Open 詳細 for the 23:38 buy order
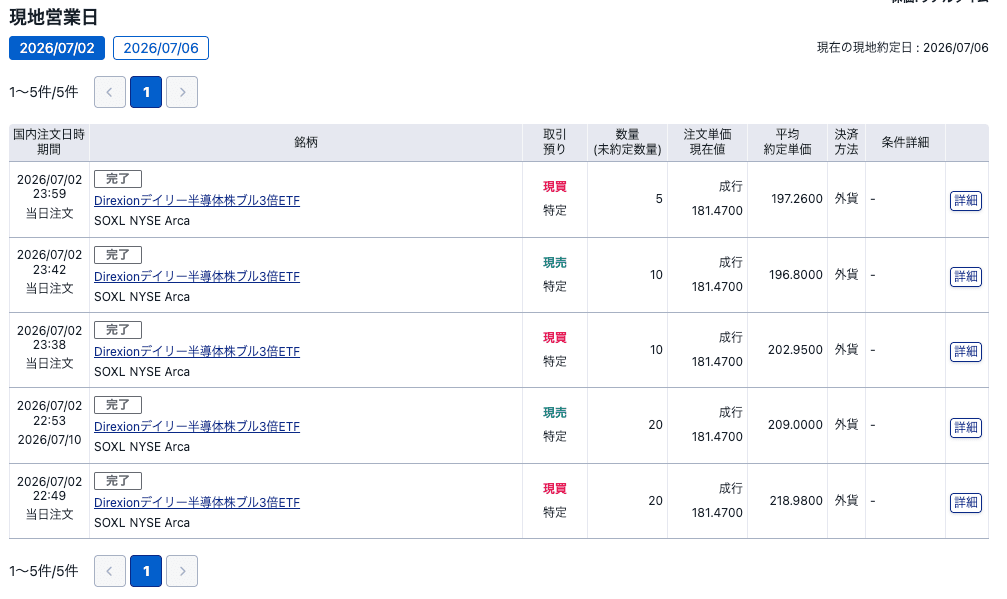 click(966, 351)
